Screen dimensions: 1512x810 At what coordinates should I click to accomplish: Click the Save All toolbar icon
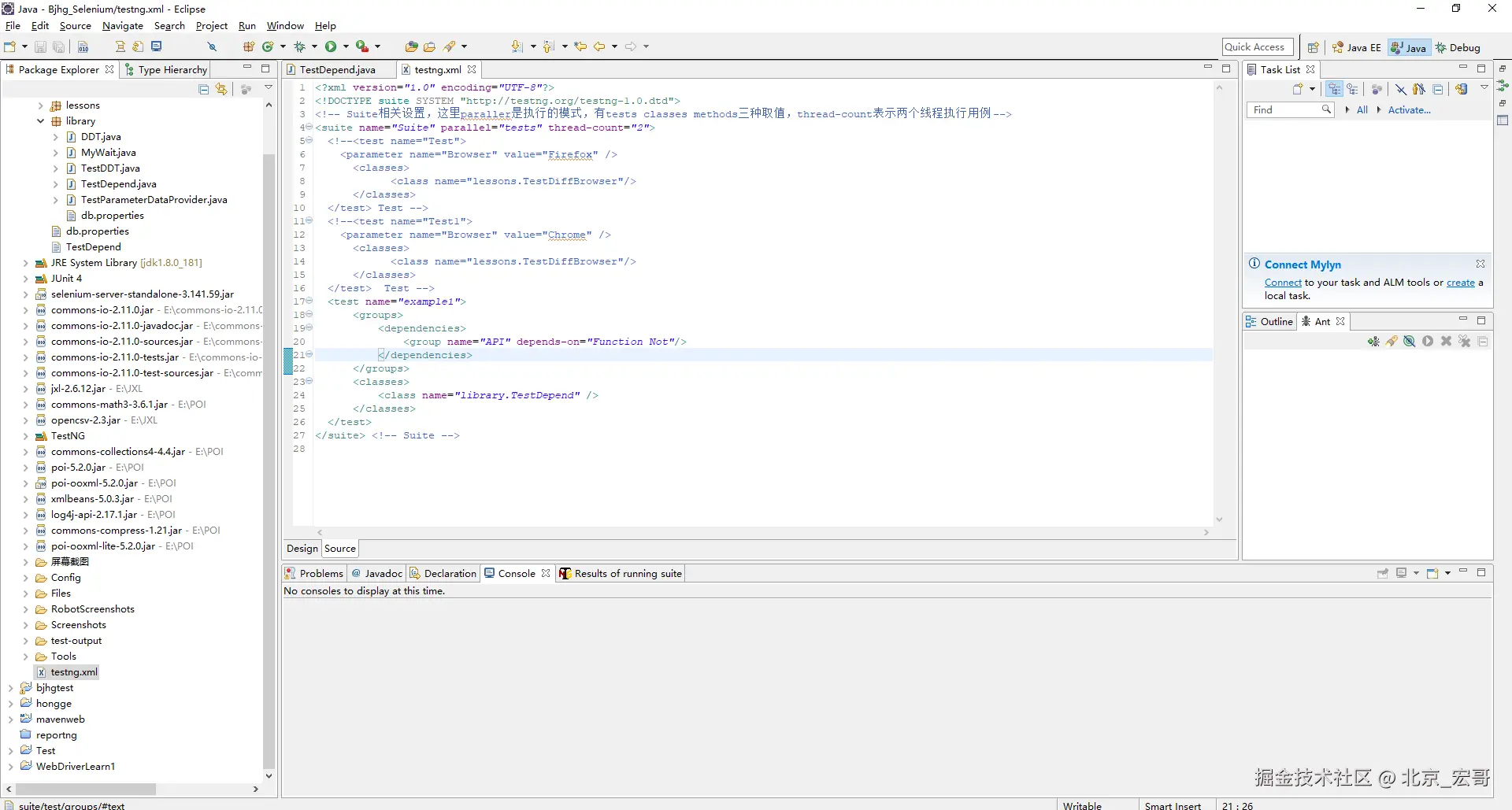pyautogui.click(x=58, y=46)
